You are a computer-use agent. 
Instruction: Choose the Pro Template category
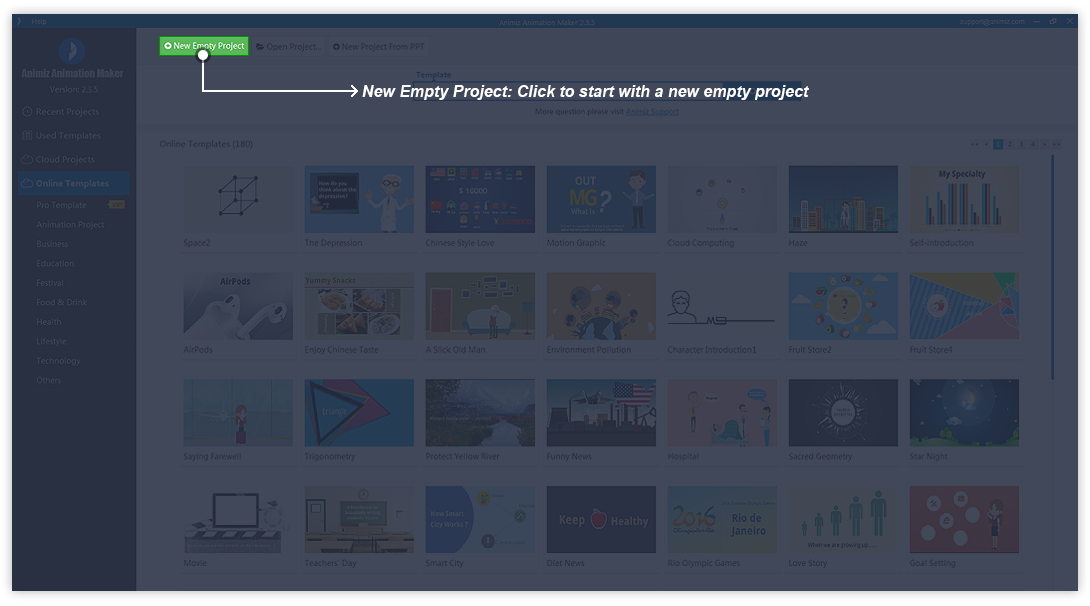coord(62,205)
